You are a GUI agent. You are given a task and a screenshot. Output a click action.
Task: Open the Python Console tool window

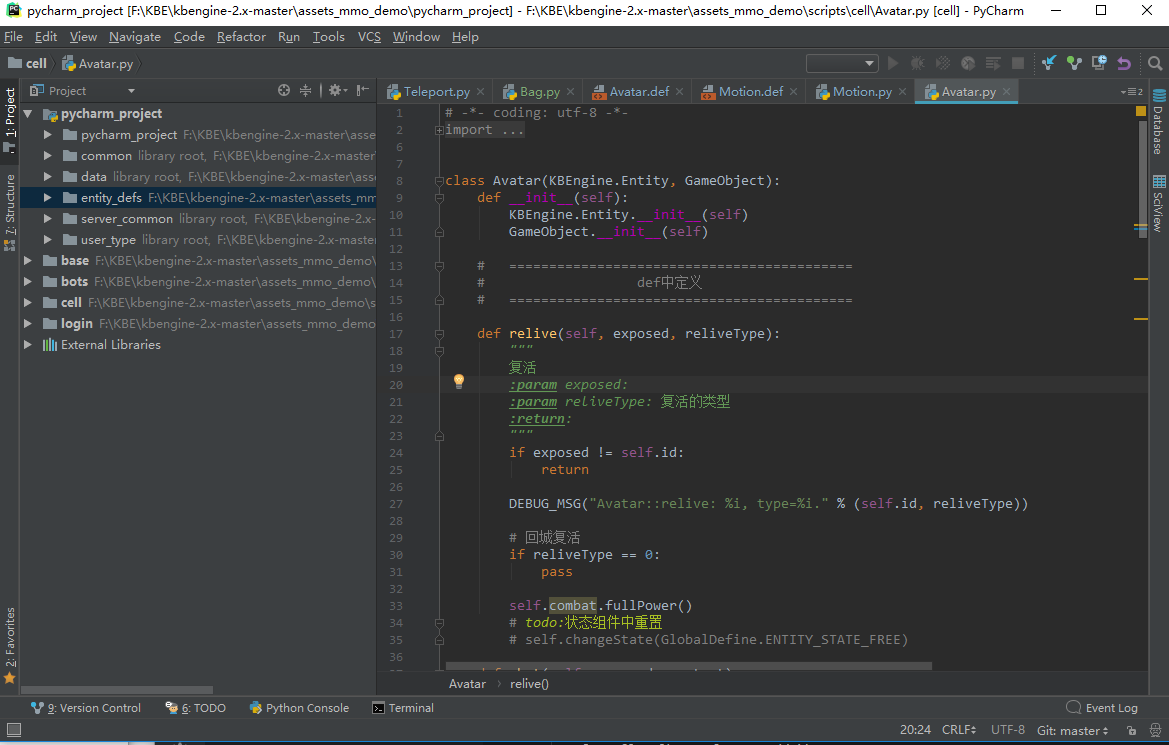click(x=299, y=708)
